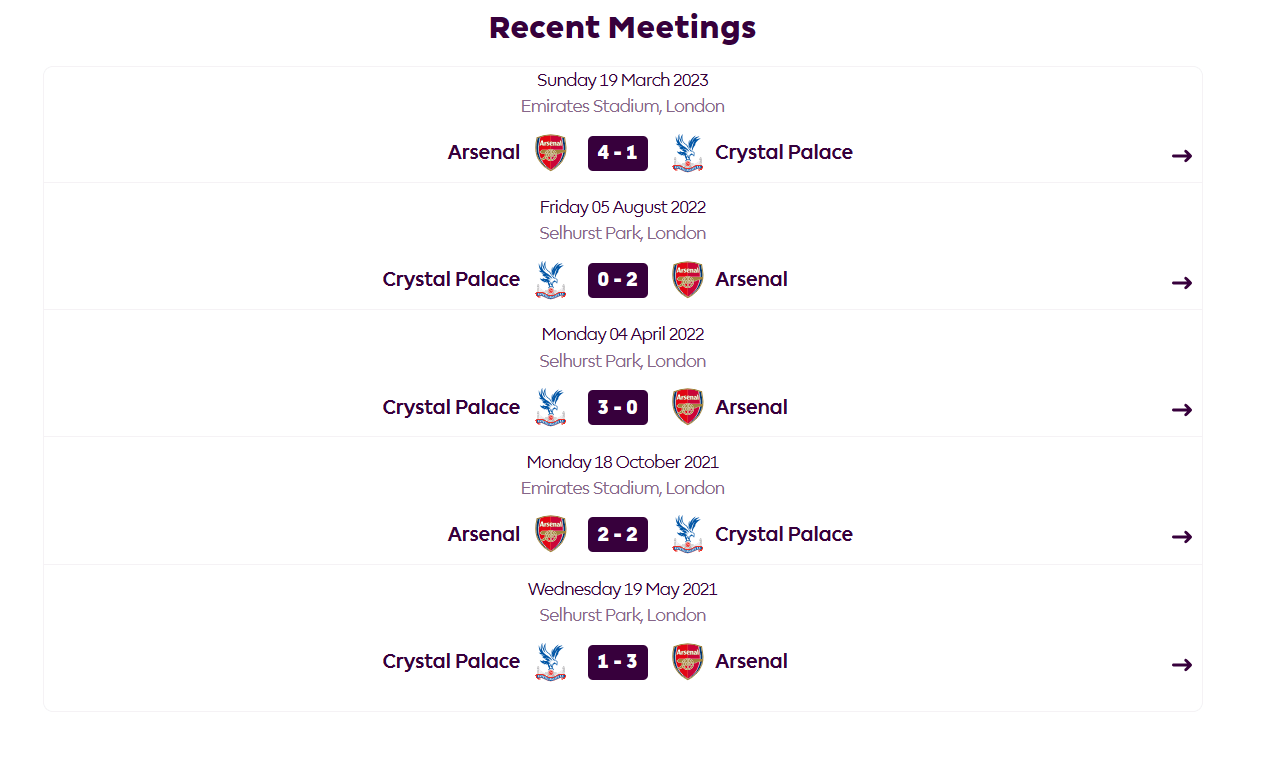Click Crystal Palace crest in the 1 - 3 match
Image resolution: width=1262 pixels, height=771 pixels.
click(x=551, y=662)
